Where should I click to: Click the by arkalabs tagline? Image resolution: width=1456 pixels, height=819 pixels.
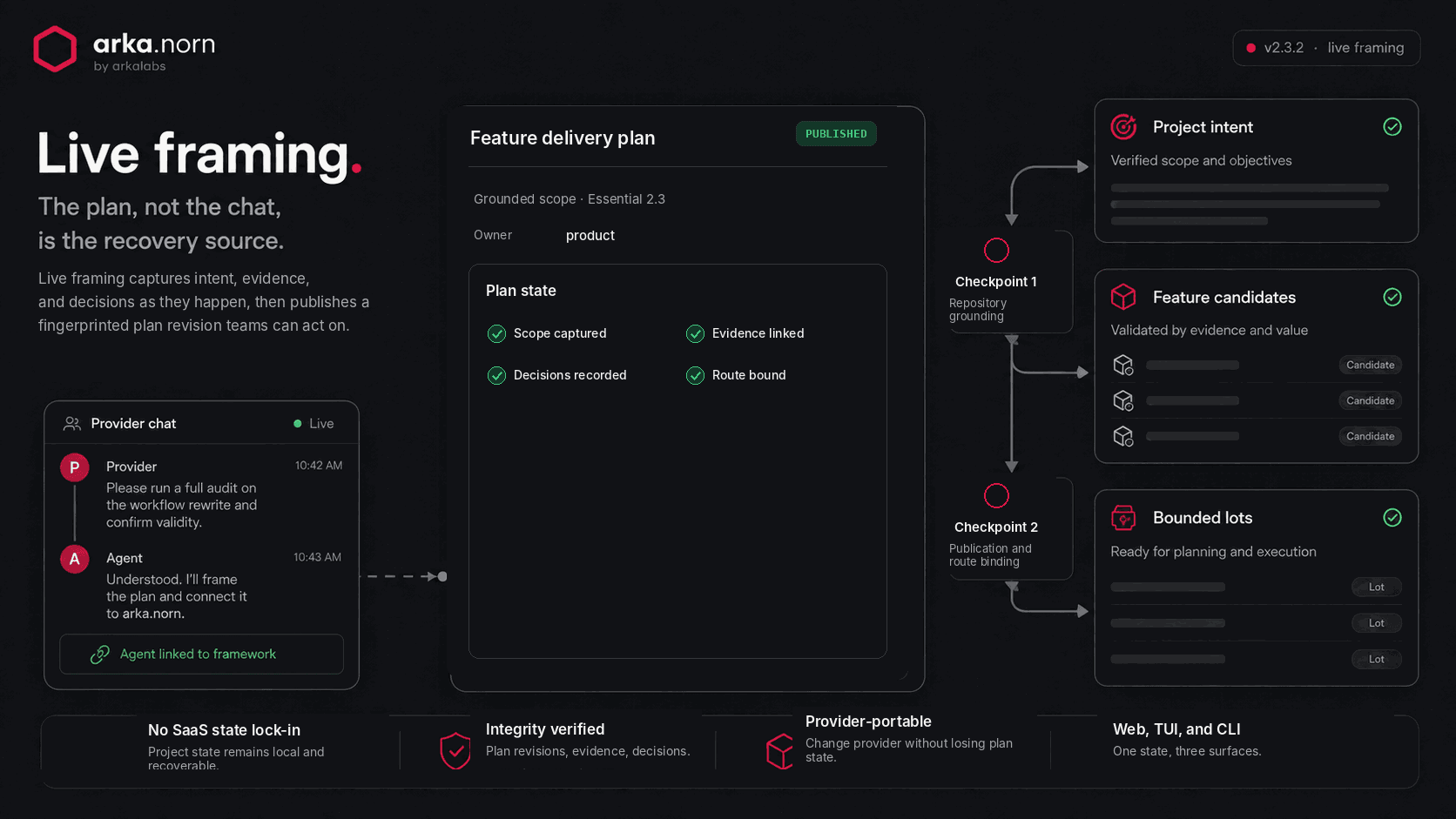click(130, 66)
